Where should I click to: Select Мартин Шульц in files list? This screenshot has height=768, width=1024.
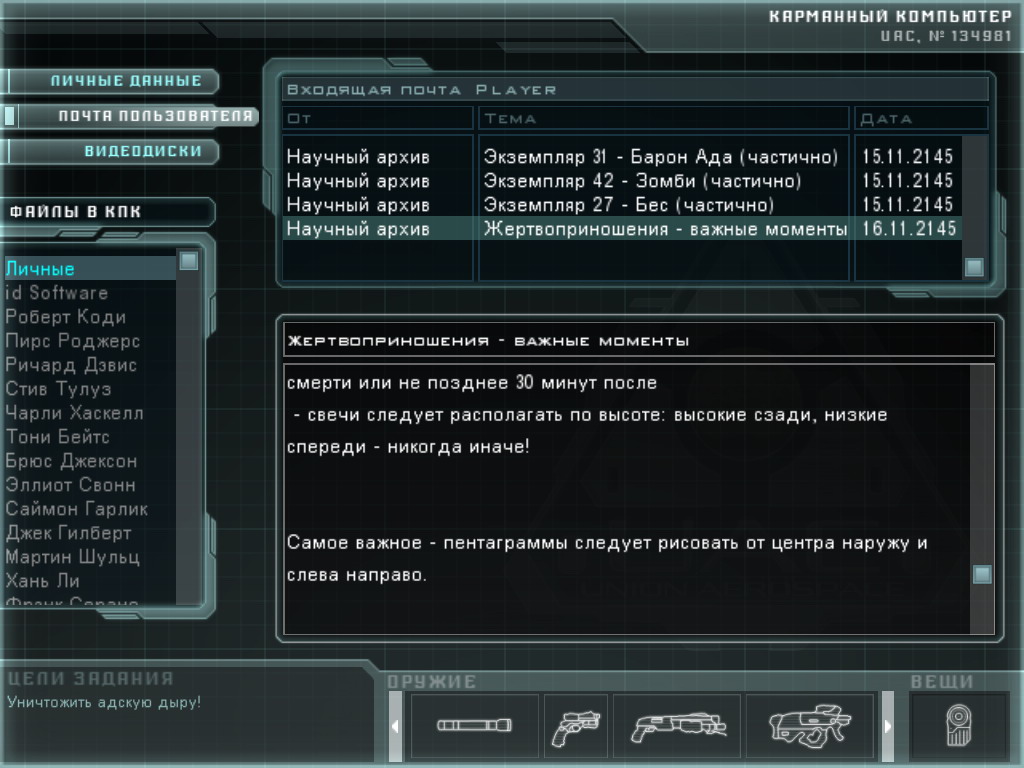click(x=89, y=556)
